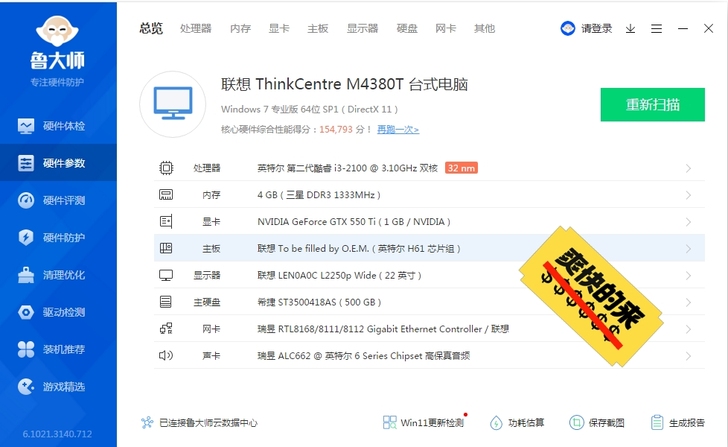728x447 pixels.
Task: Click the cloud data center status
Action: [x=199, y=422]
